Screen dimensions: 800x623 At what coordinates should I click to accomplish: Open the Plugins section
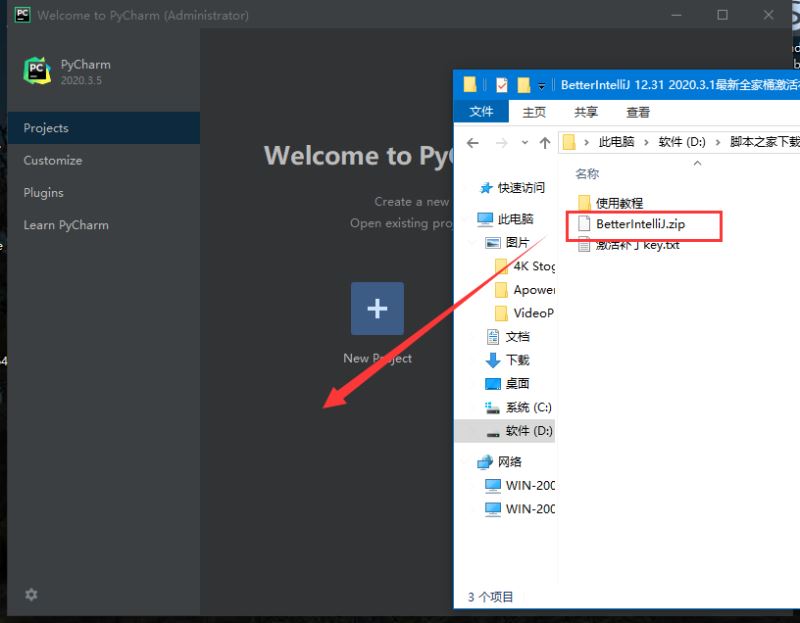tap(43, 193)
